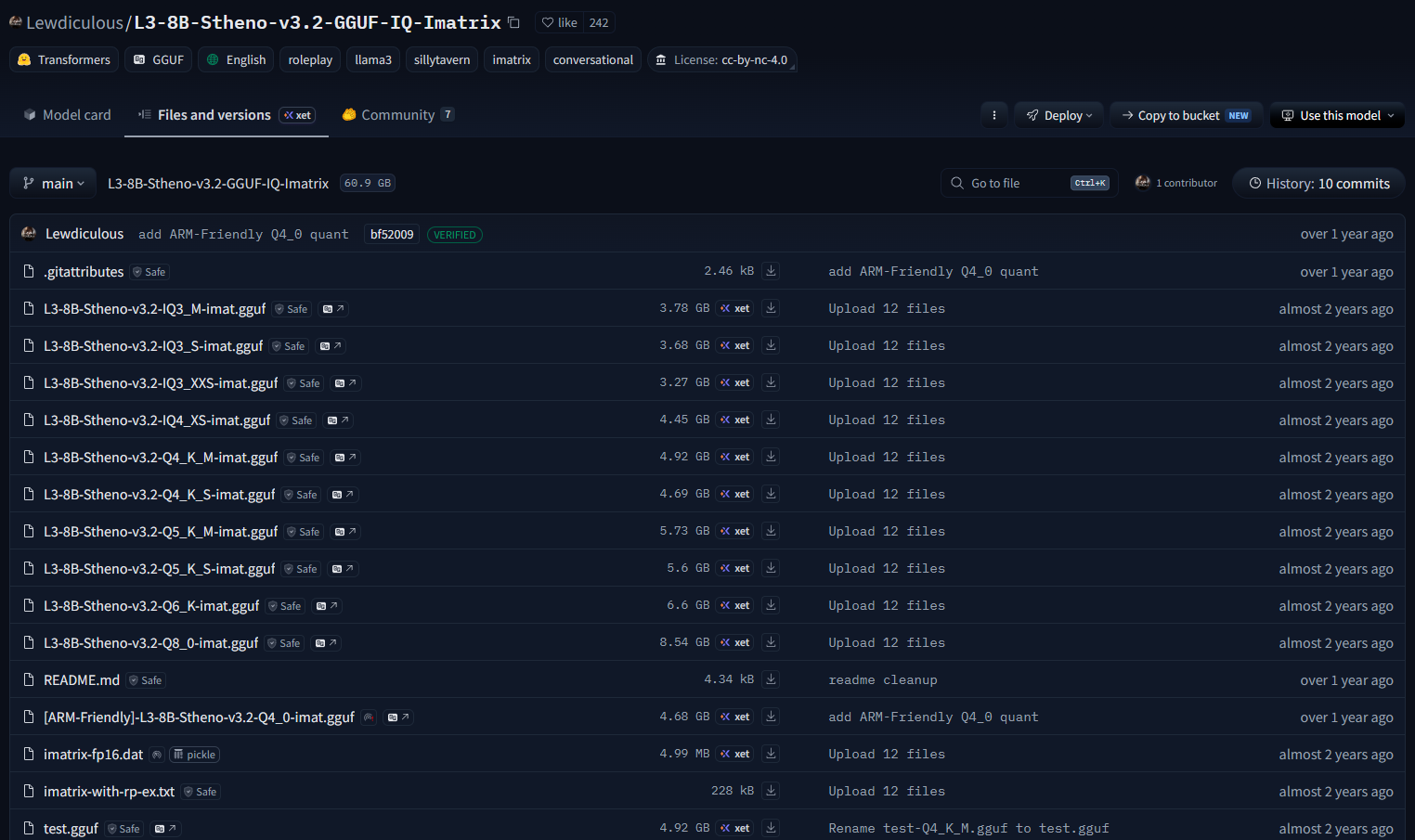This screenshot has width=1415, height=840.
Task: Open GGUF viewer for Q5_K_S-imat.gguf
Action: point(343,569)
